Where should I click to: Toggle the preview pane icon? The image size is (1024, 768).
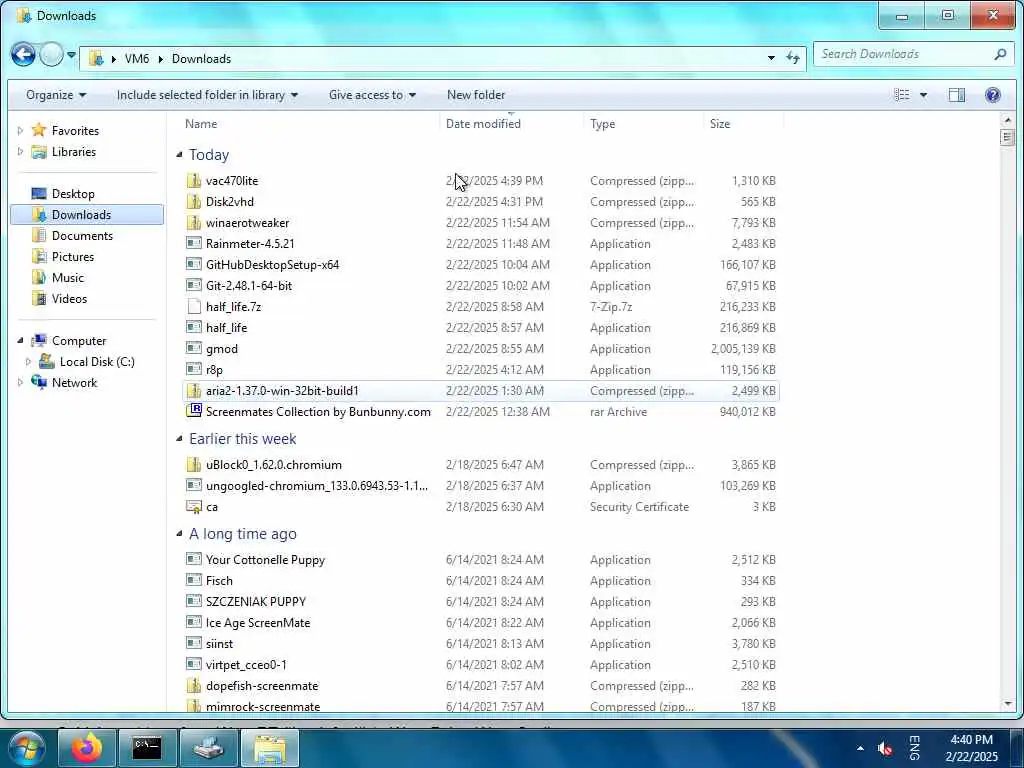click(957, 95)
